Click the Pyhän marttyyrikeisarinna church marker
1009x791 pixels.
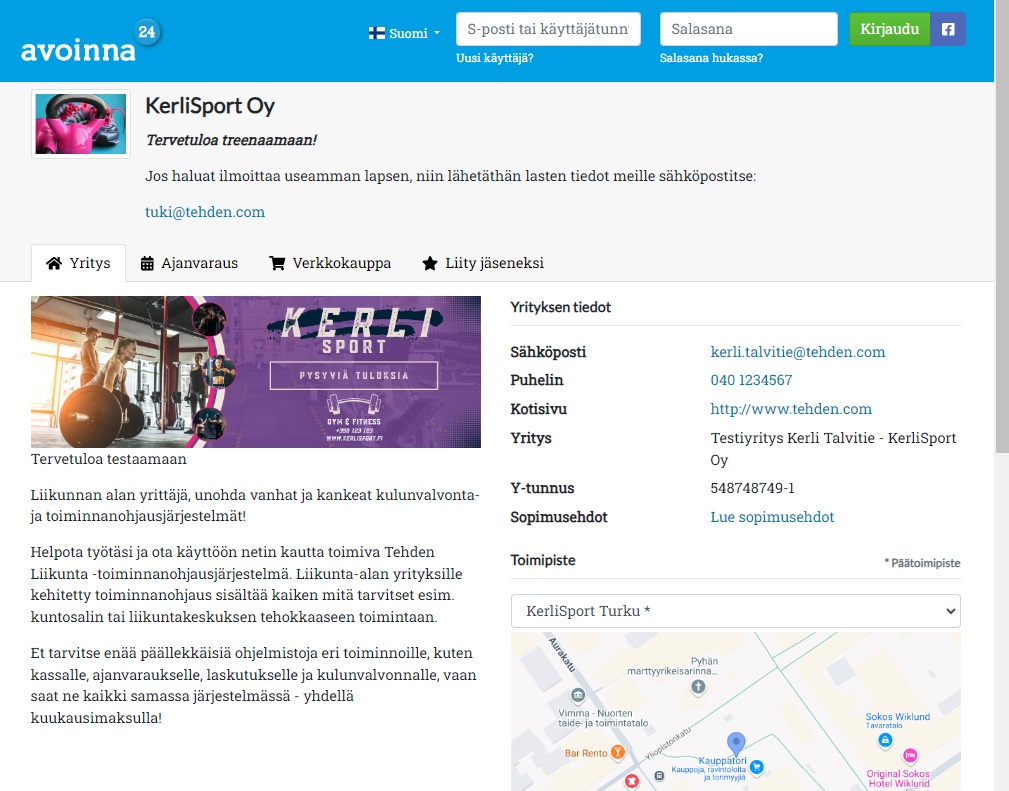[698, 687]
